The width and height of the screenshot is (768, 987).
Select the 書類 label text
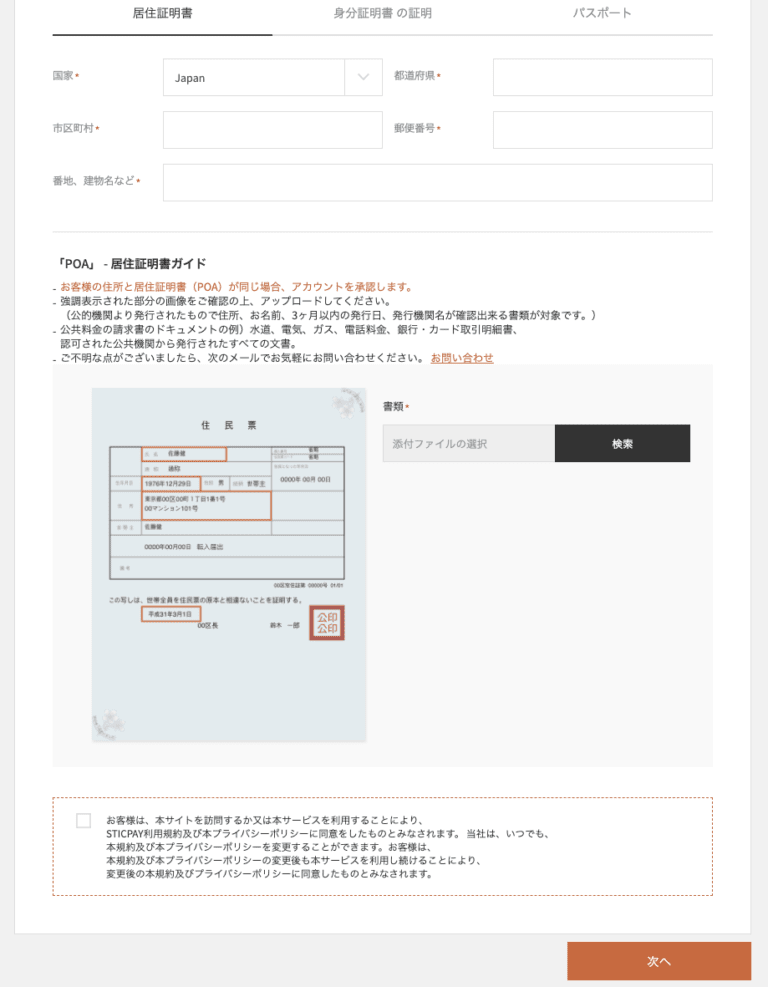(x=393, y=407)
